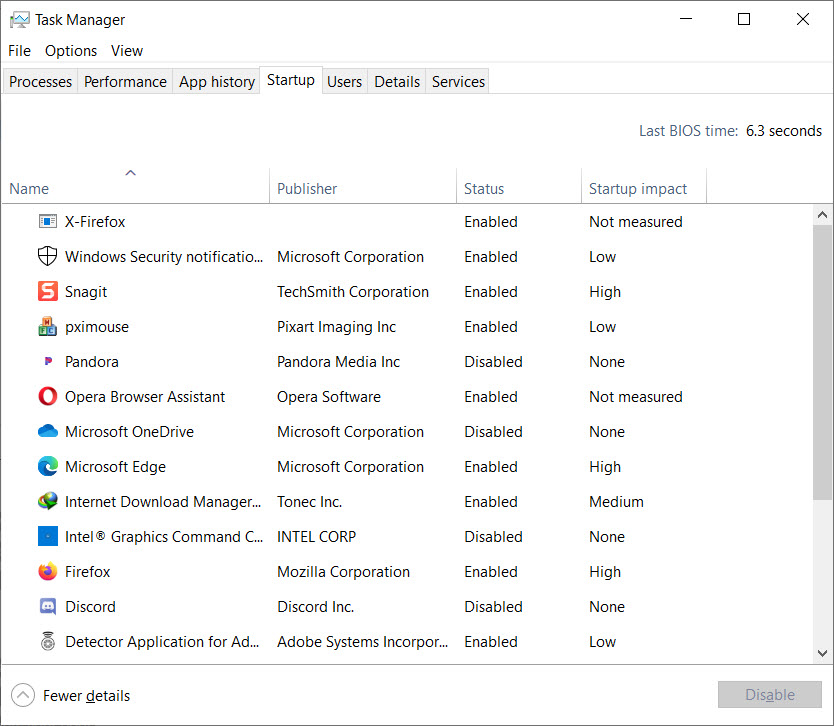Click Adobe Systems Incorpor... publisher cell
The image size is (834, 726).
point(362,642)
